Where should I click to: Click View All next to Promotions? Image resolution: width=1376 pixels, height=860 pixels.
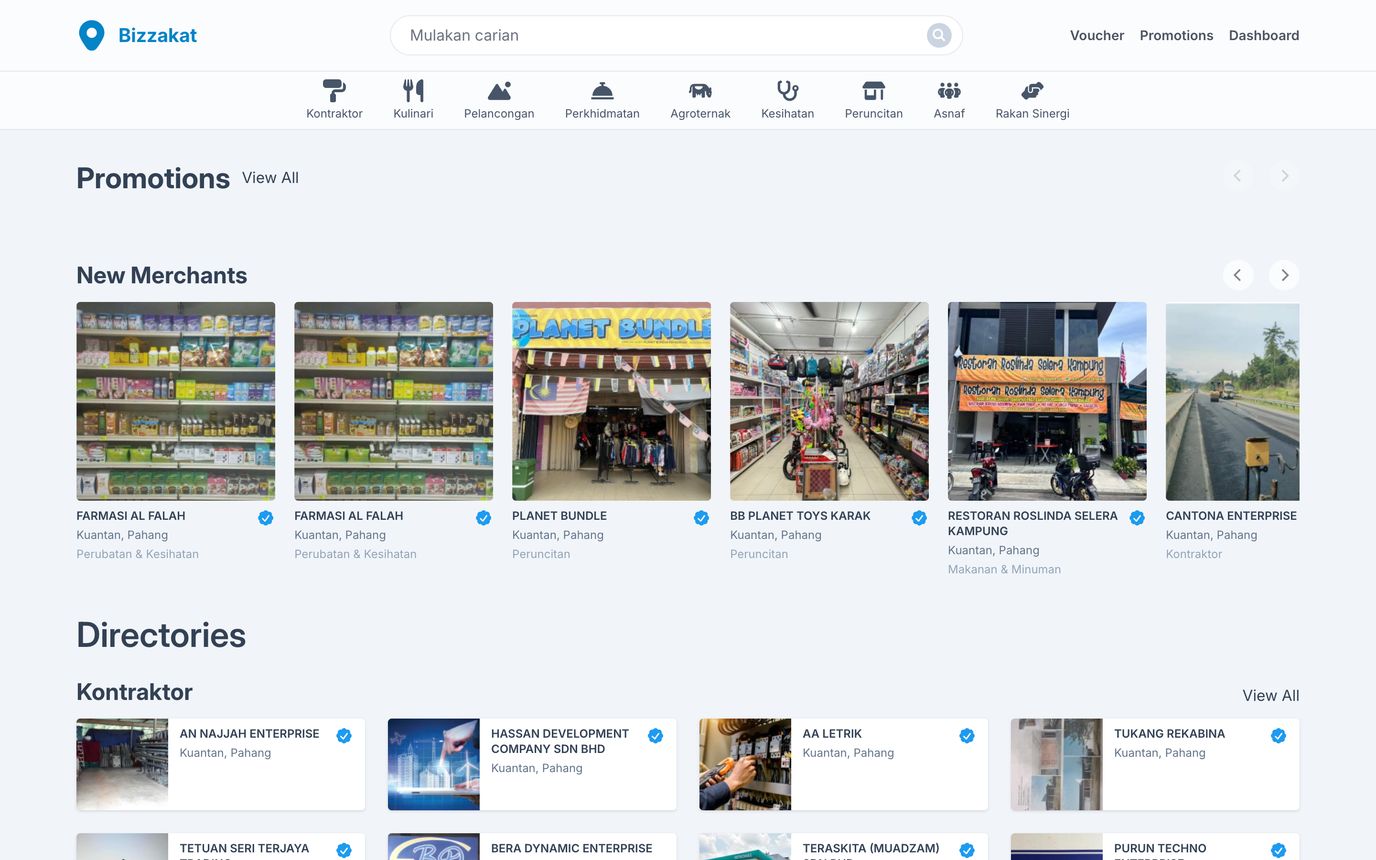coord(270,178)
